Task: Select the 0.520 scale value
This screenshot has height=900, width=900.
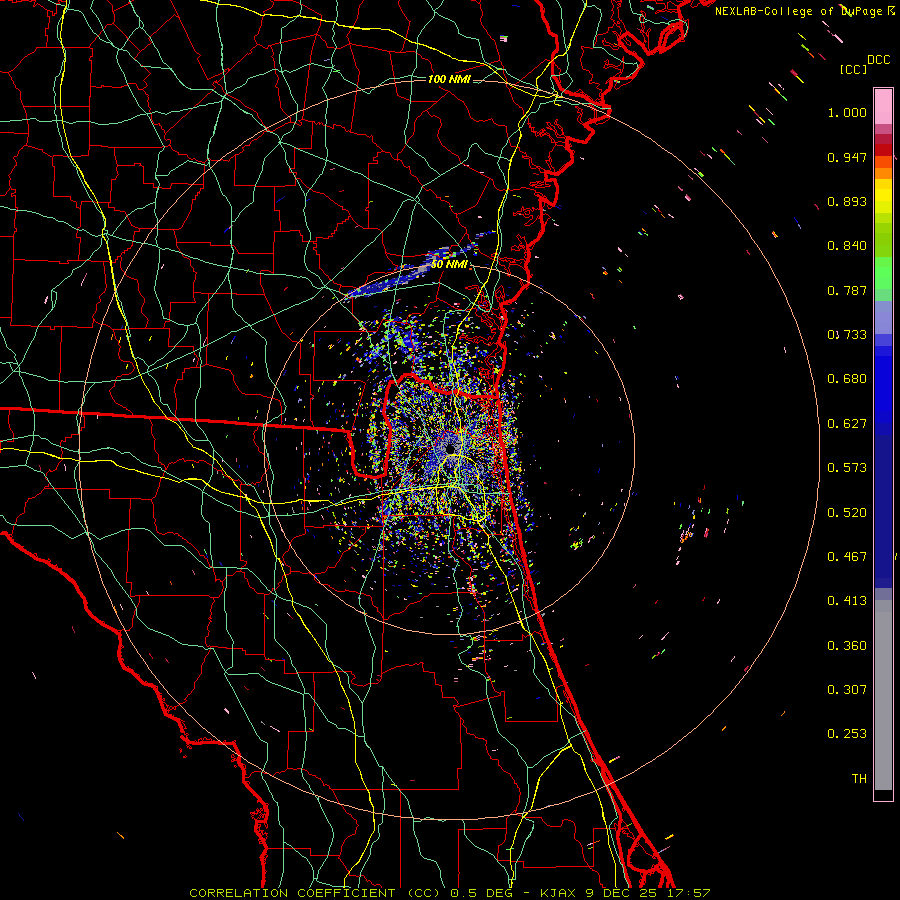Action: click(847, 513)
